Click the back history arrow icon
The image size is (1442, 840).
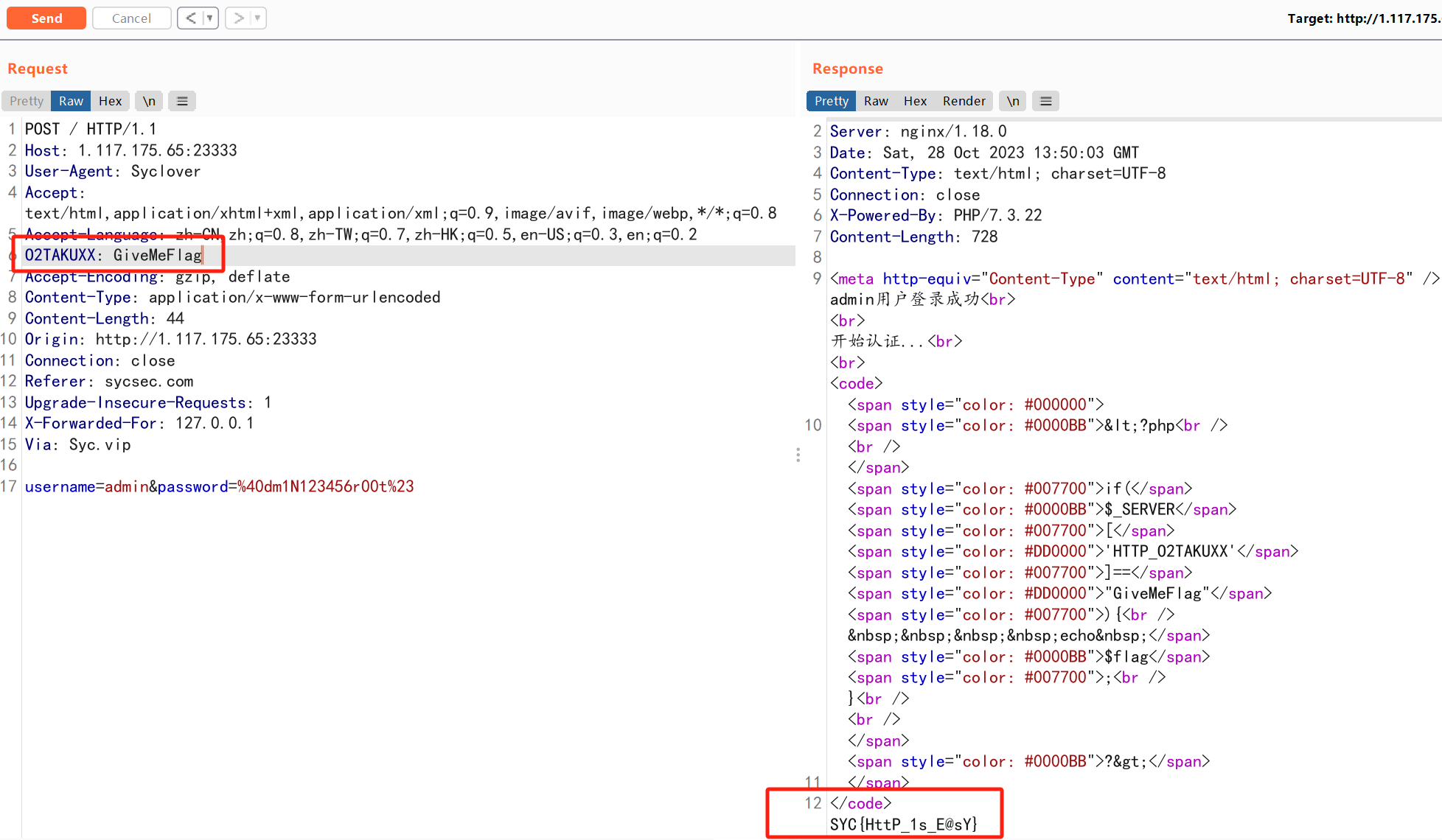190,18
